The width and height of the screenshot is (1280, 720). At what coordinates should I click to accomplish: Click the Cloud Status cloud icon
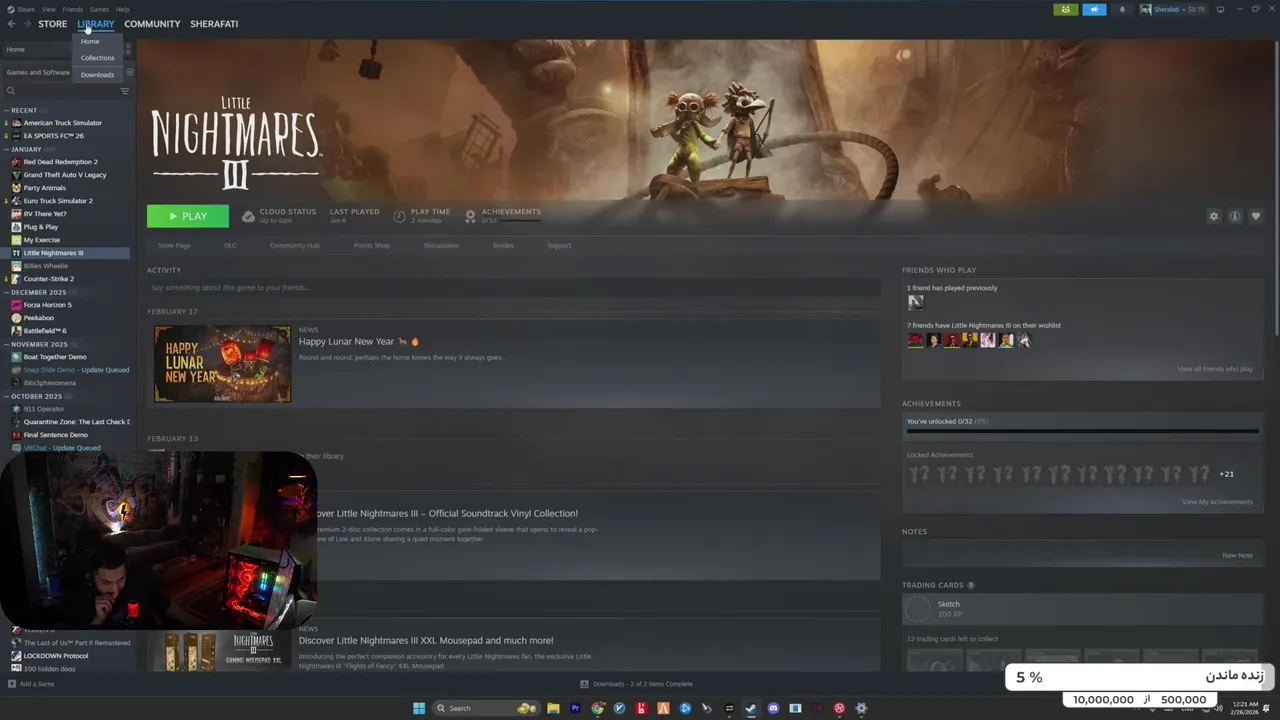click(248, 216)
